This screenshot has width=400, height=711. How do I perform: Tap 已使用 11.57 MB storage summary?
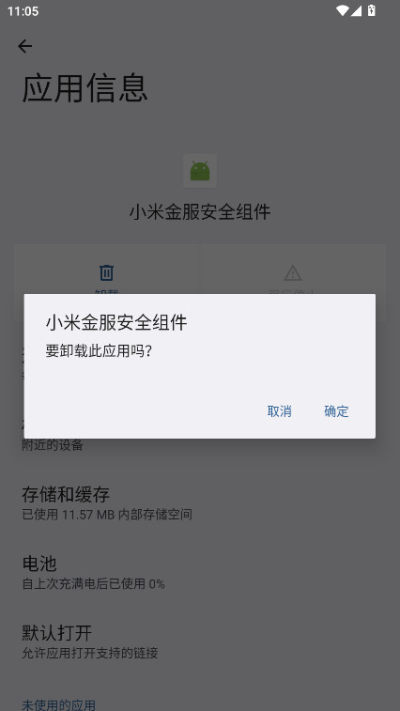click(x=107, y=514)
